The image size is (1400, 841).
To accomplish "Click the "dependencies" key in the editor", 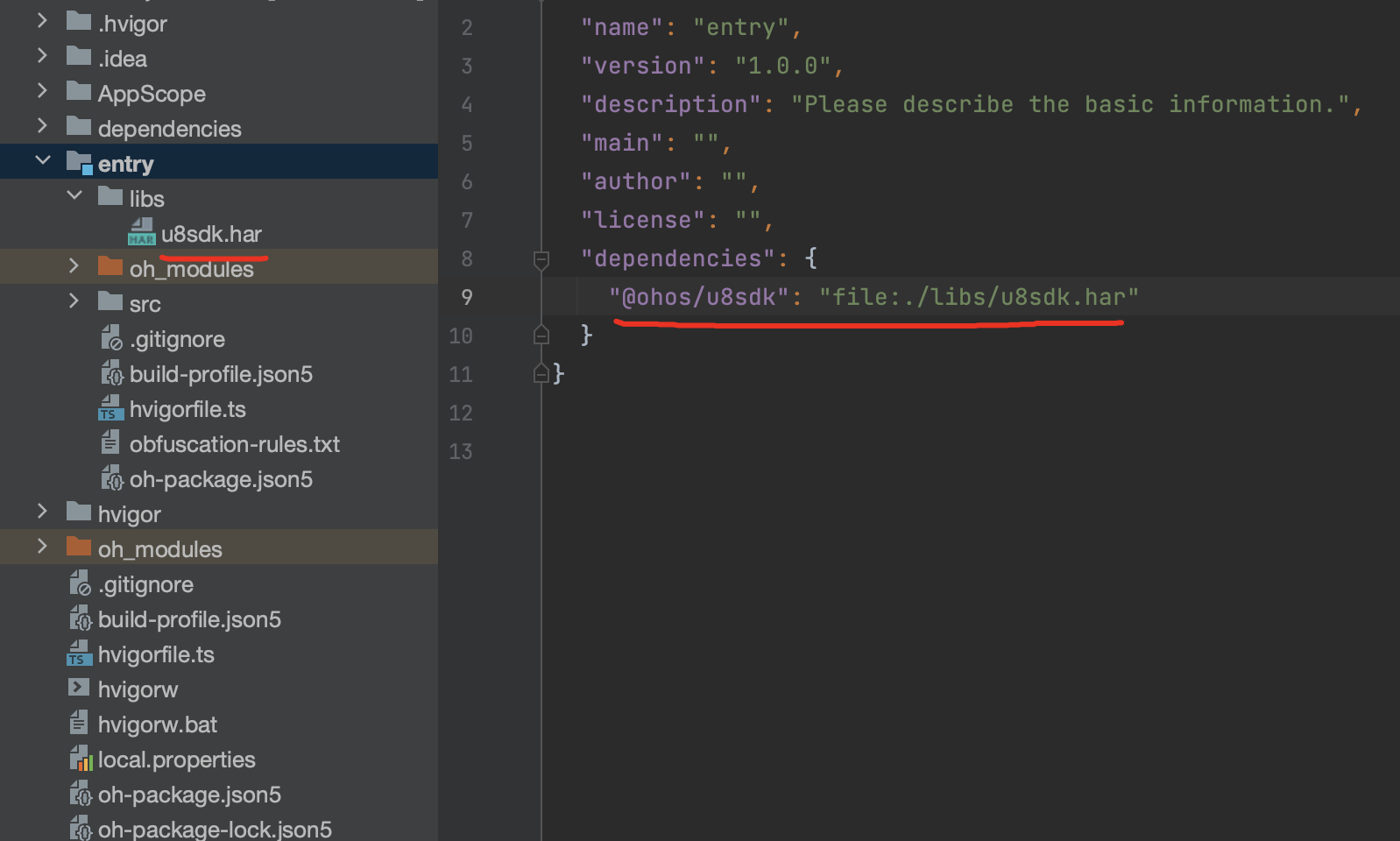I will click(x=678, y=258).
